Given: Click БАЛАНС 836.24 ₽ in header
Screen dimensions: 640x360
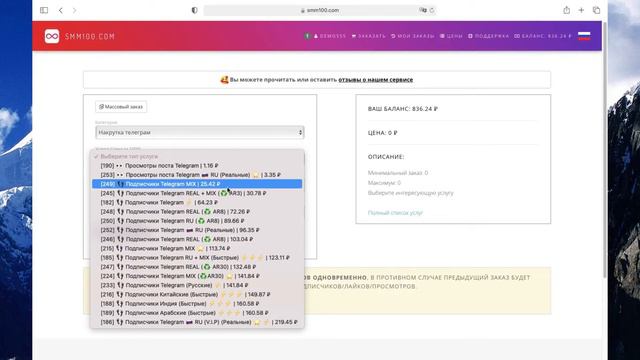Looking at the screenshot, I should (x=543, y=36).
